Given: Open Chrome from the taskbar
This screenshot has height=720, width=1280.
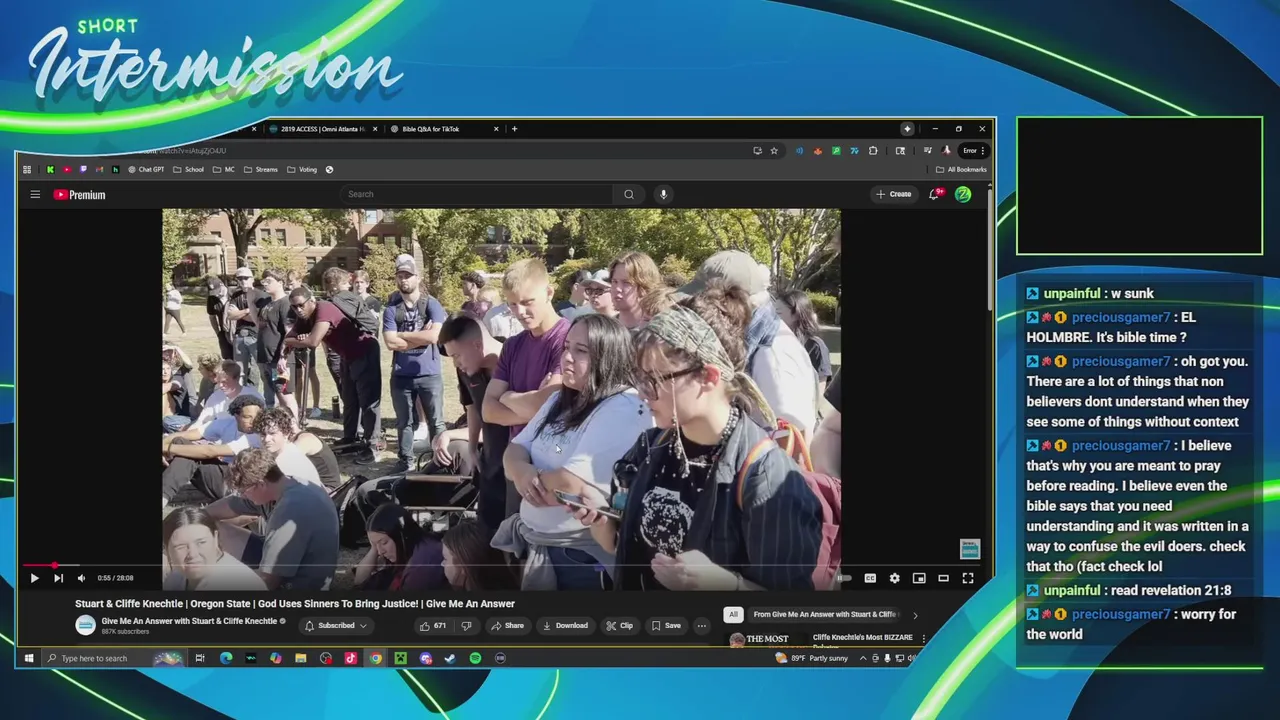Looking at the screenshot, I should tap(376, 658).
